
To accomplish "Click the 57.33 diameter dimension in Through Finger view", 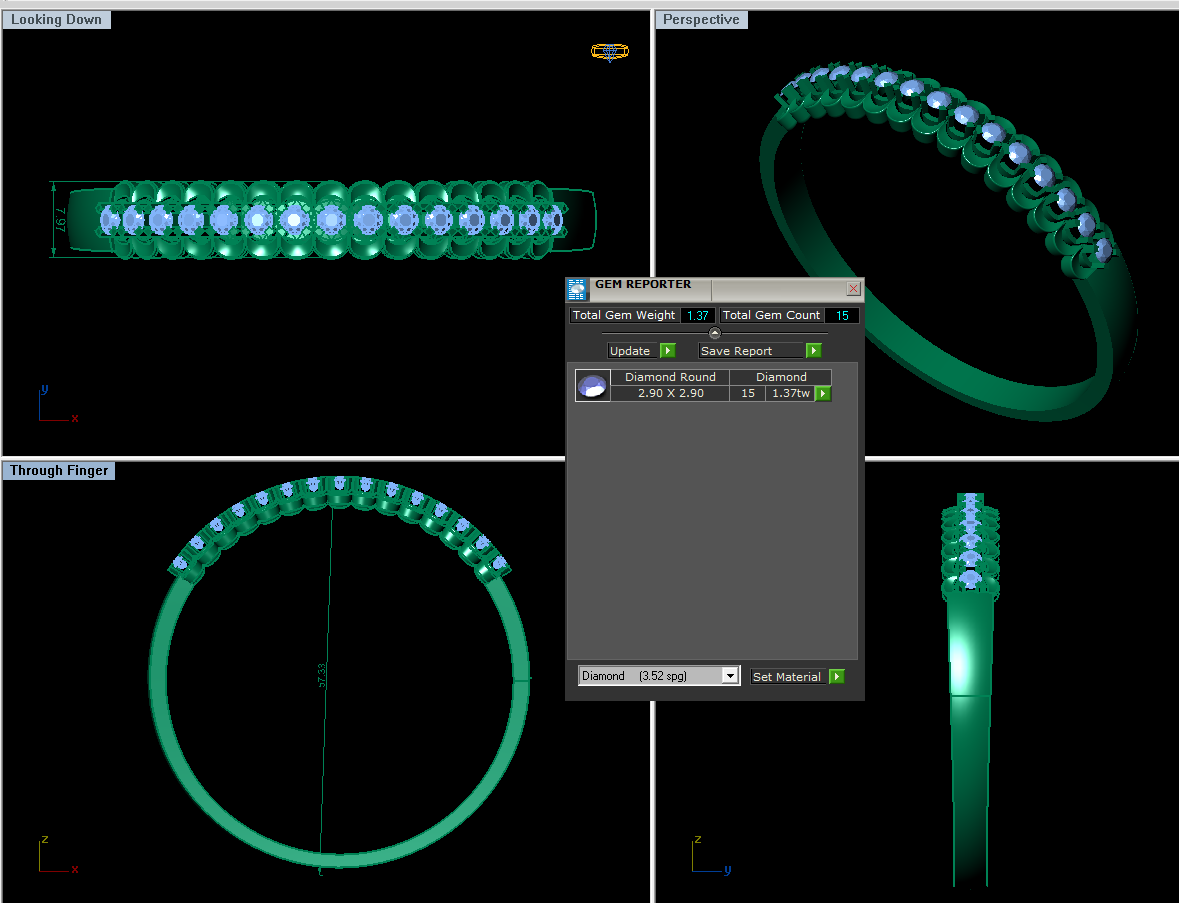I will coord(322,674).
